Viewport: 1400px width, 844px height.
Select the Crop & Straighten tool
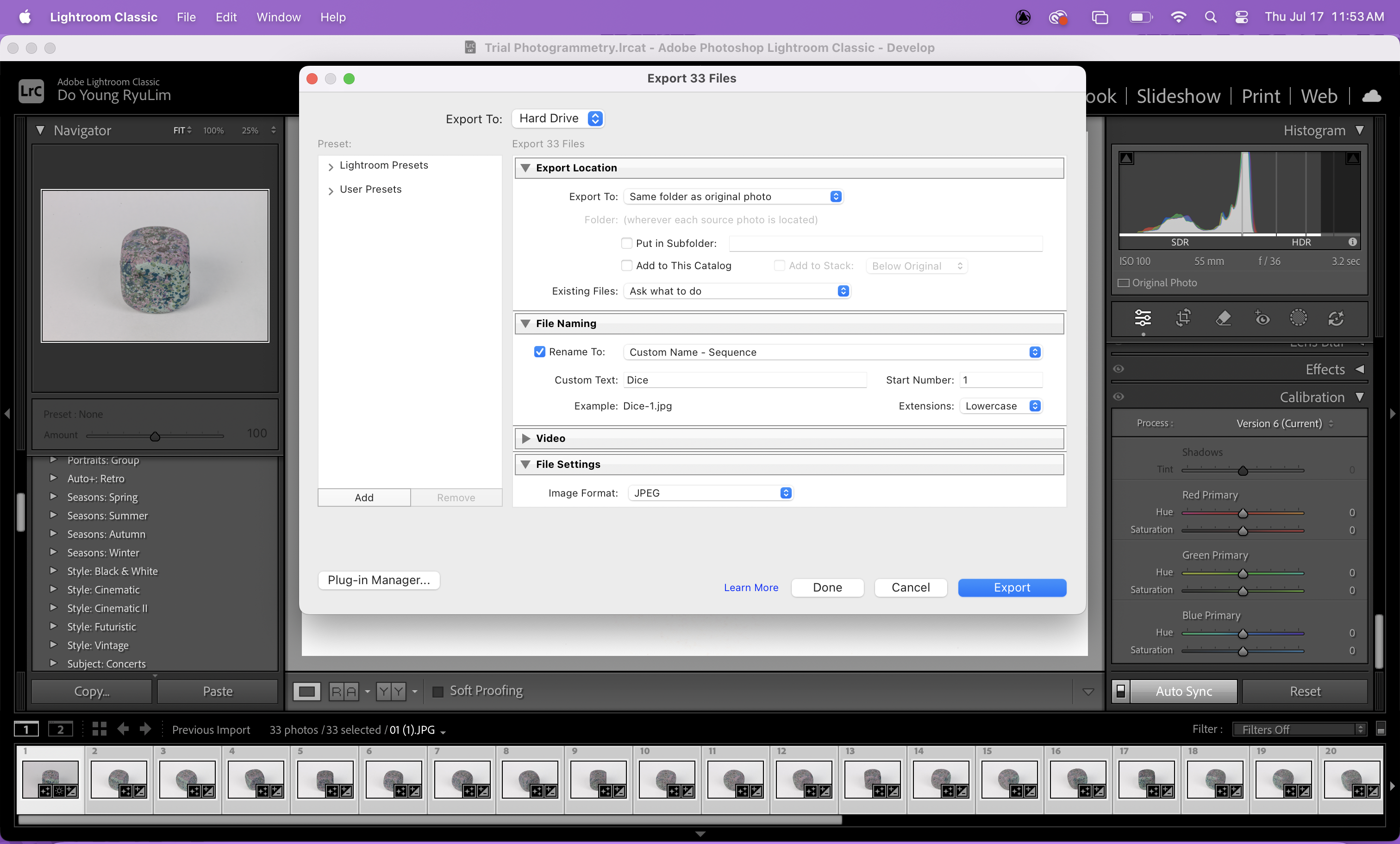click(1182, 319)
